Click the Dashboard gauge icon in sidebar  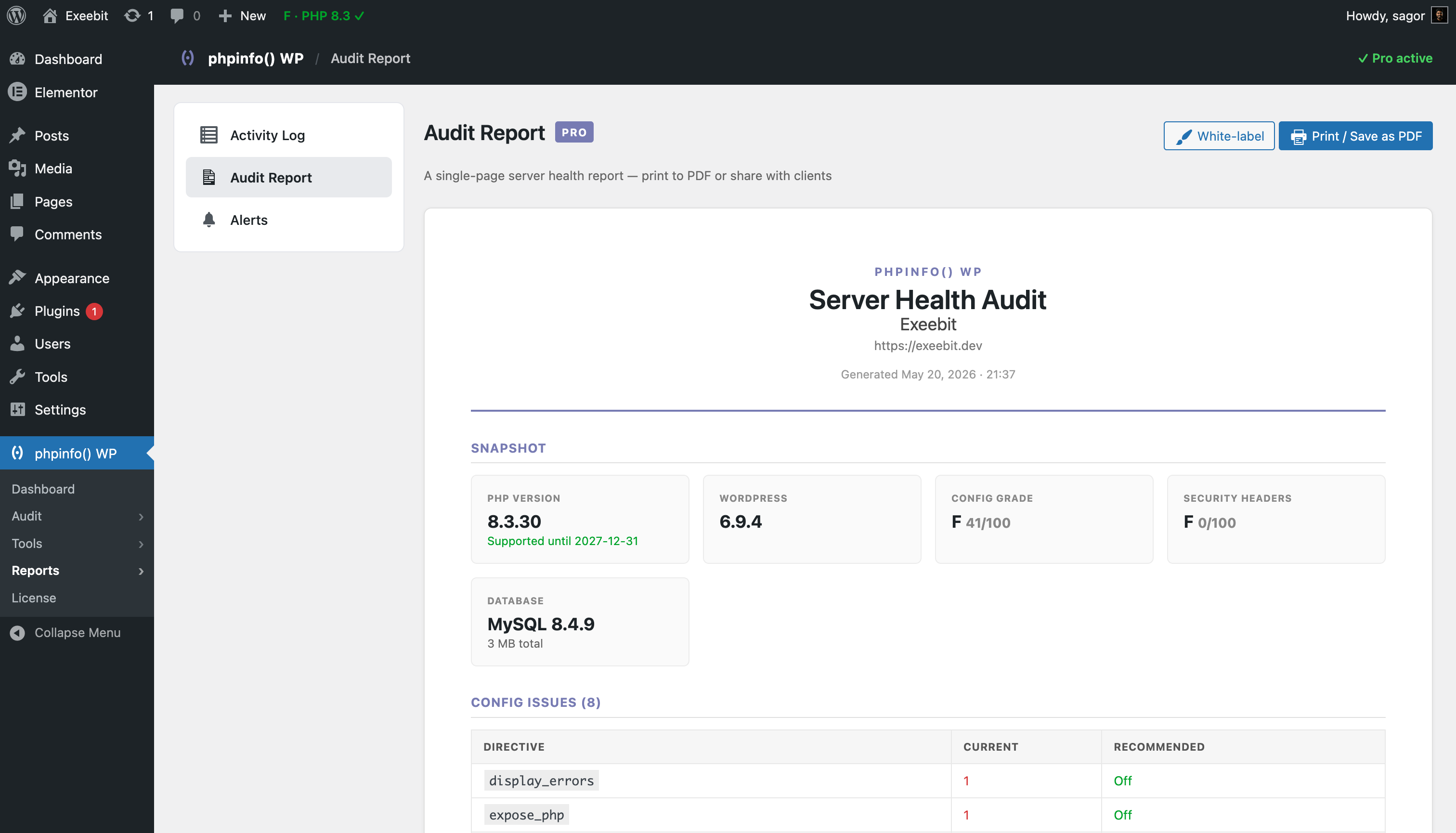tap(18, 58)
